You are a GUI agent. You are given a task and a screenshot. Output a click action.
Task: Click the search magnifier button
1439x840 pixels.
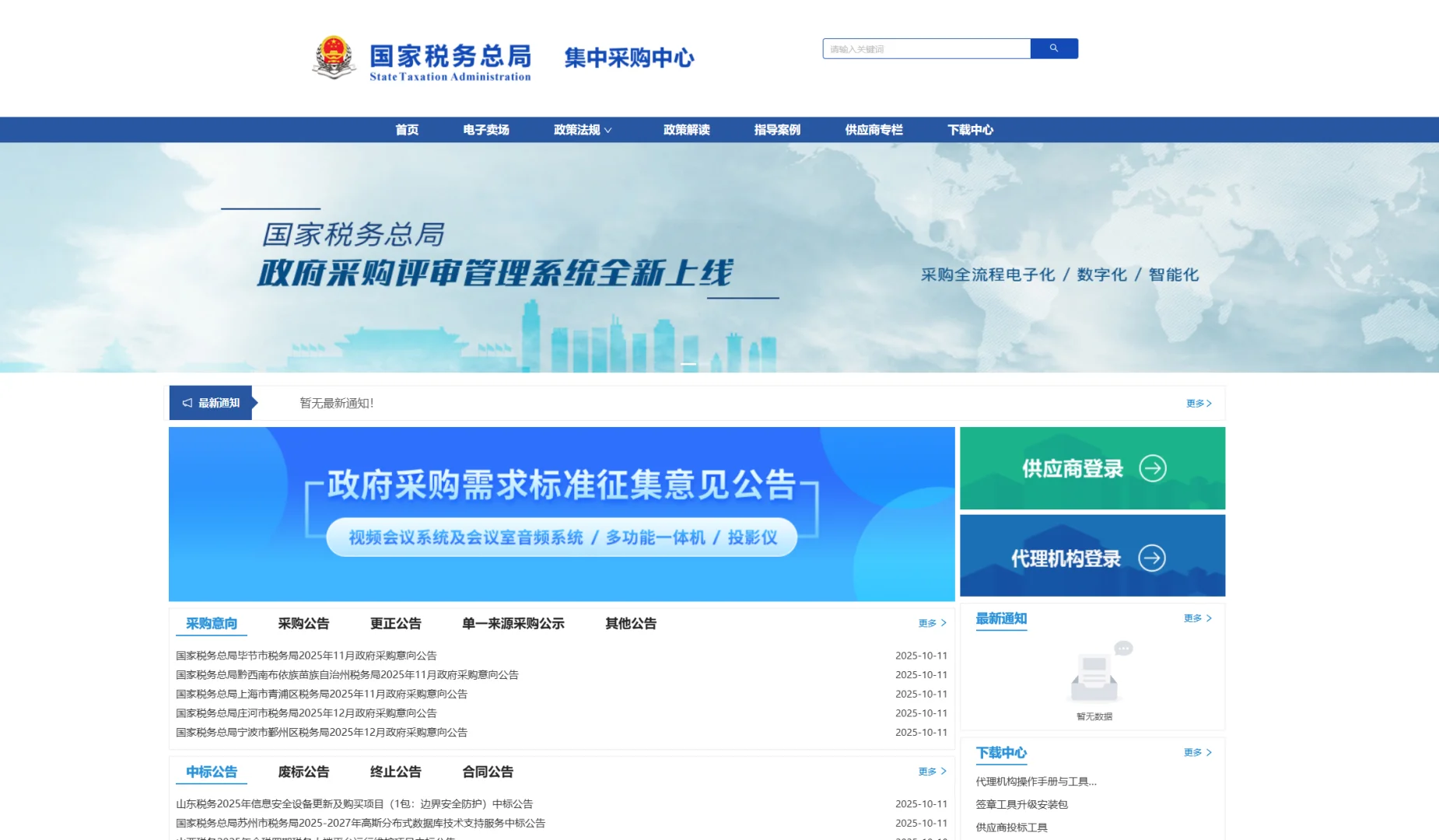click(1054, 48)
